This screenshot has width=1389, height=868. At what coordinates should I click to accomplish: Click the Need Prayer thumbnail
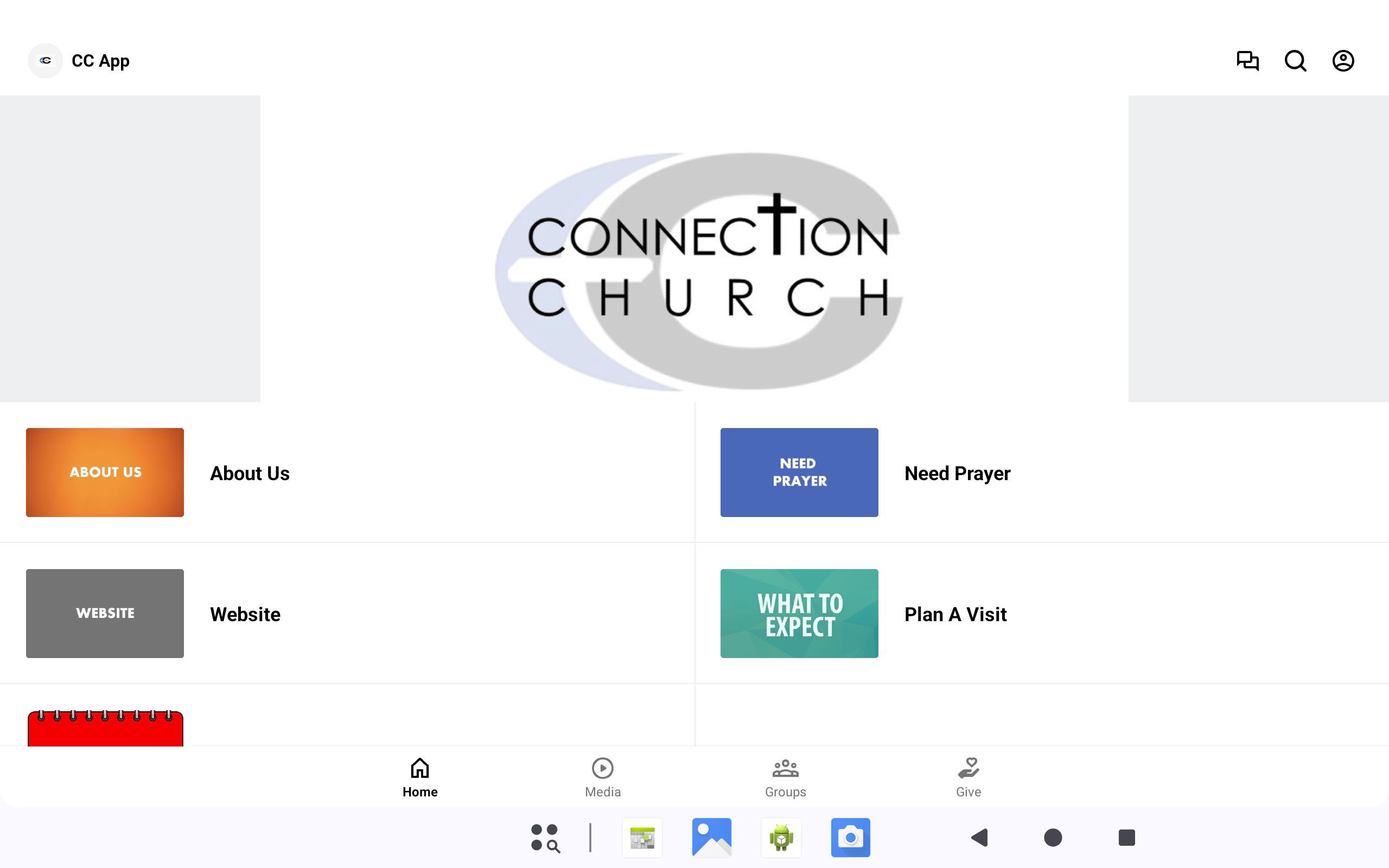coord(799,472)
